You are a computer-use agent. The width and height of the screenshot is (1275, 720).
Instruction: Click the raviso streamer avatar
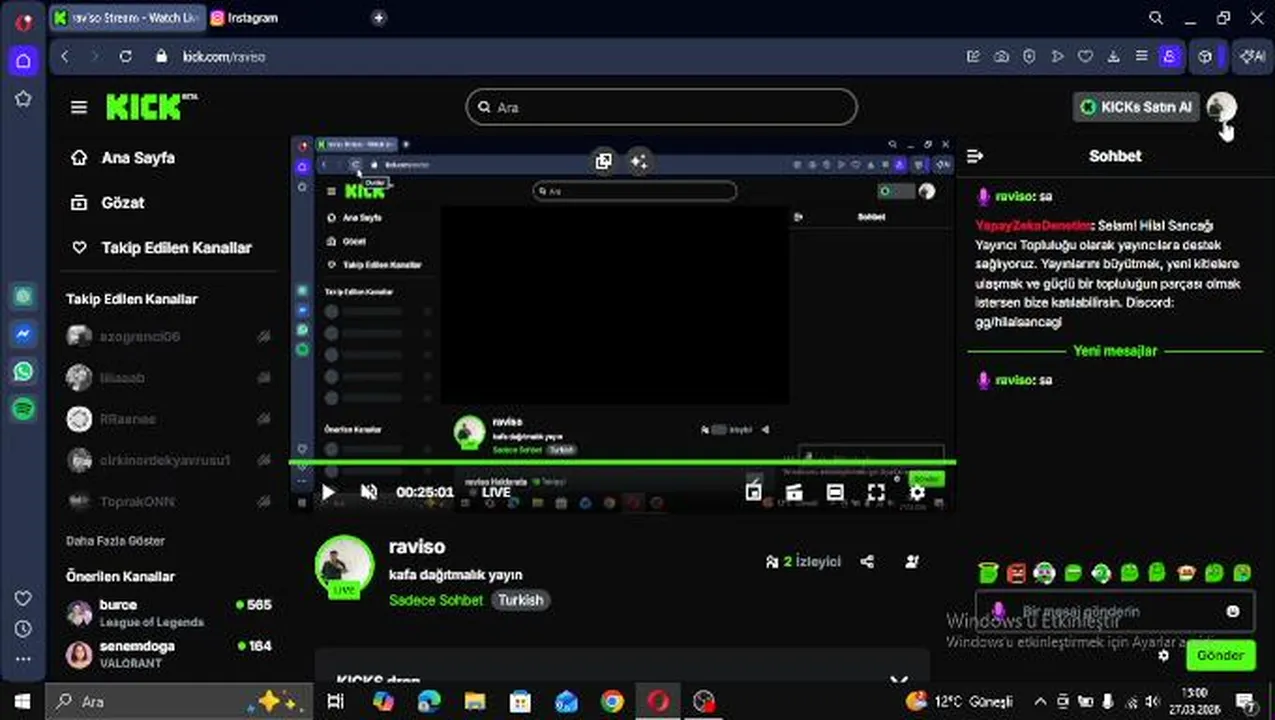pyautogui.click(x=344, y=567)
